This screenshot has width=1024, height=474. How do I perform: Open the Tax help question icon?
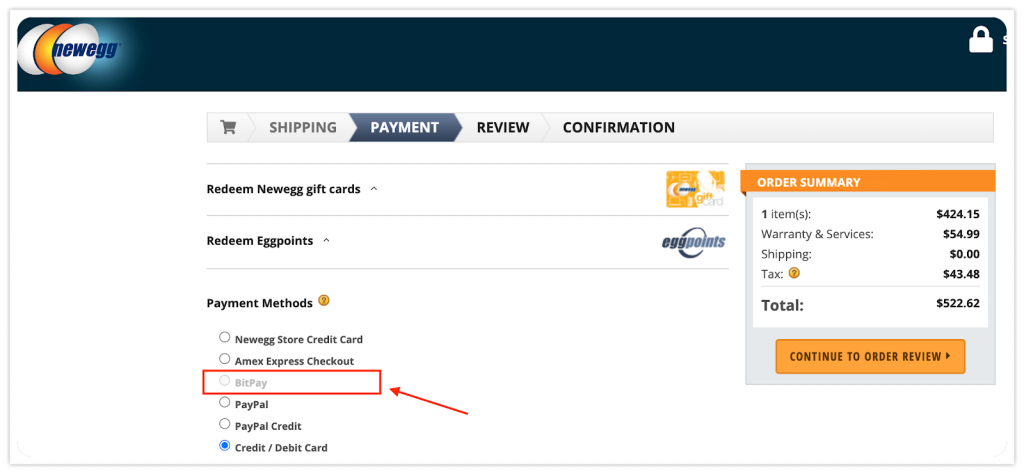click(793, 273)
